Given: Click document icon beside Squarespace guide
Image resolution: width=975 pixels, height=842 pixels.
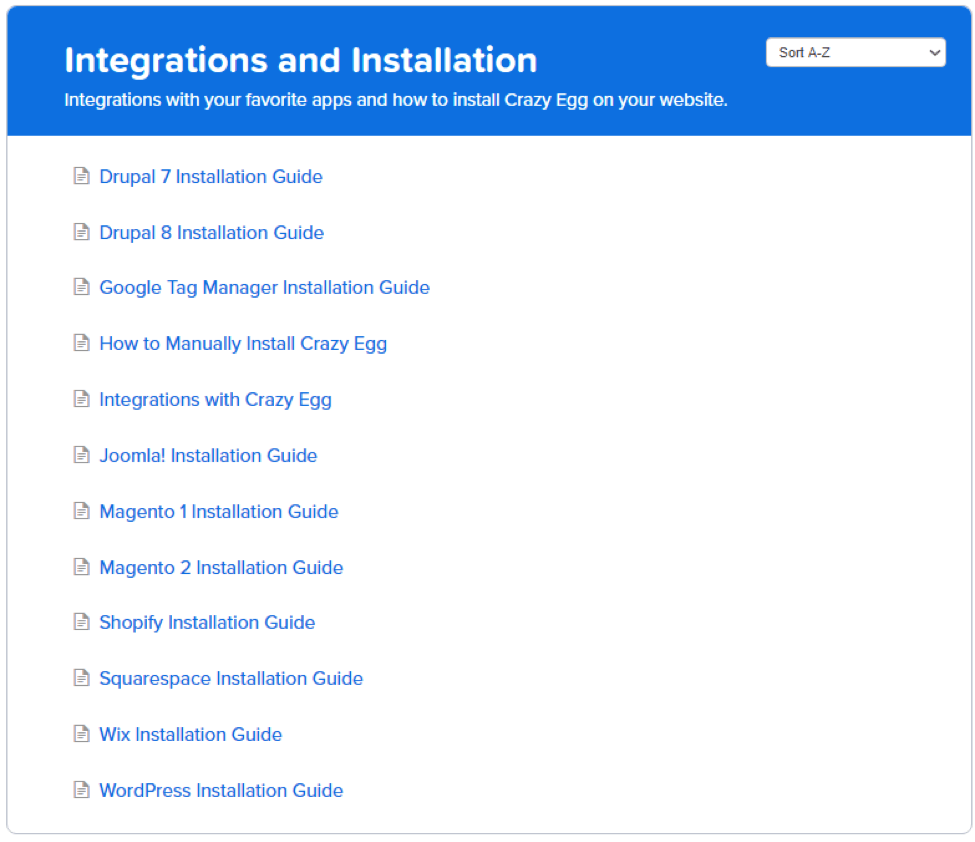Looking at the screenshot, I should click(x=81, y=678).
